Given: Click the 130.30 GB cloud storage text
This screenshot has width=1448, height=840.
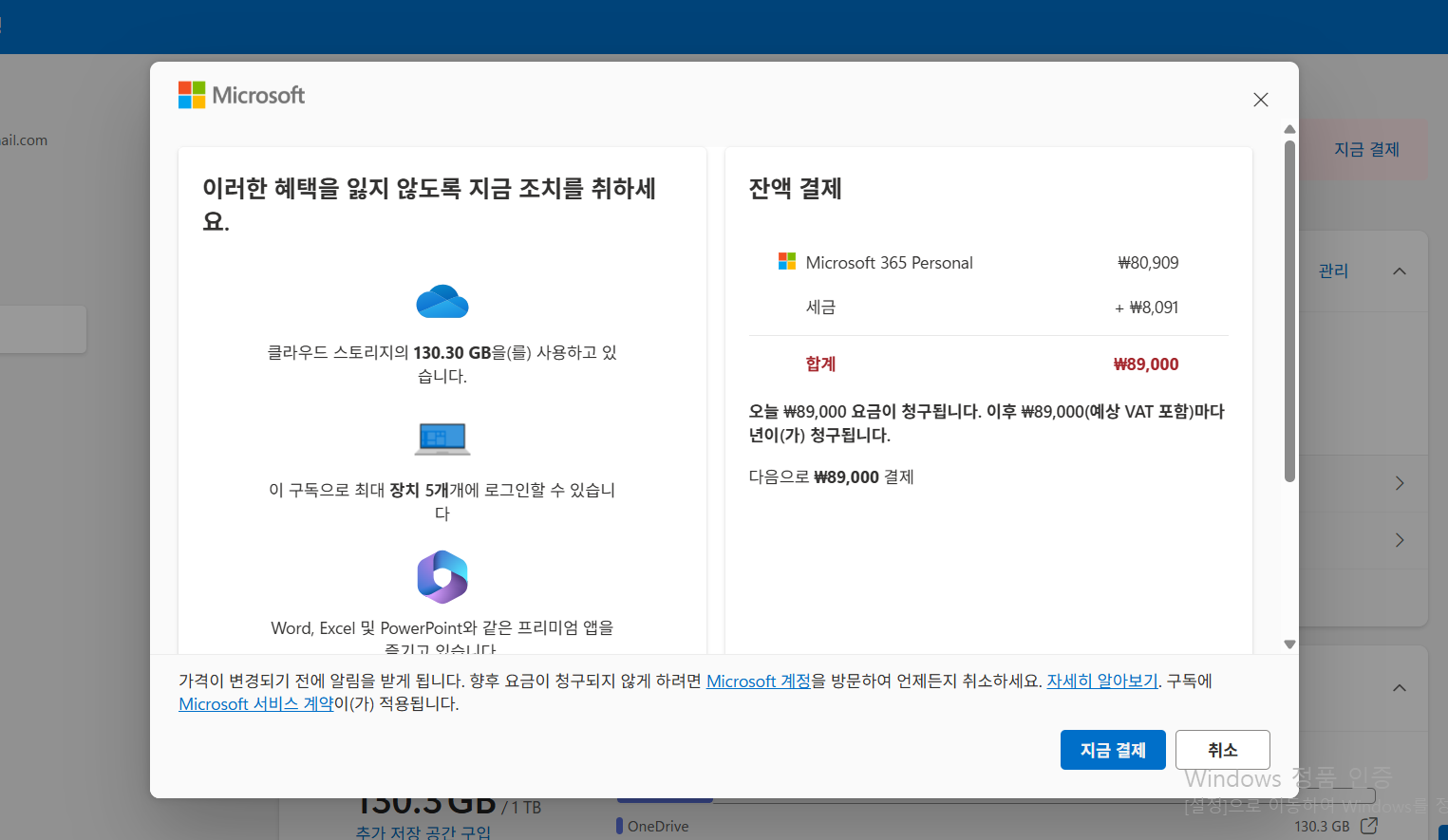Looking at the screenshot, I should [442, 364].
